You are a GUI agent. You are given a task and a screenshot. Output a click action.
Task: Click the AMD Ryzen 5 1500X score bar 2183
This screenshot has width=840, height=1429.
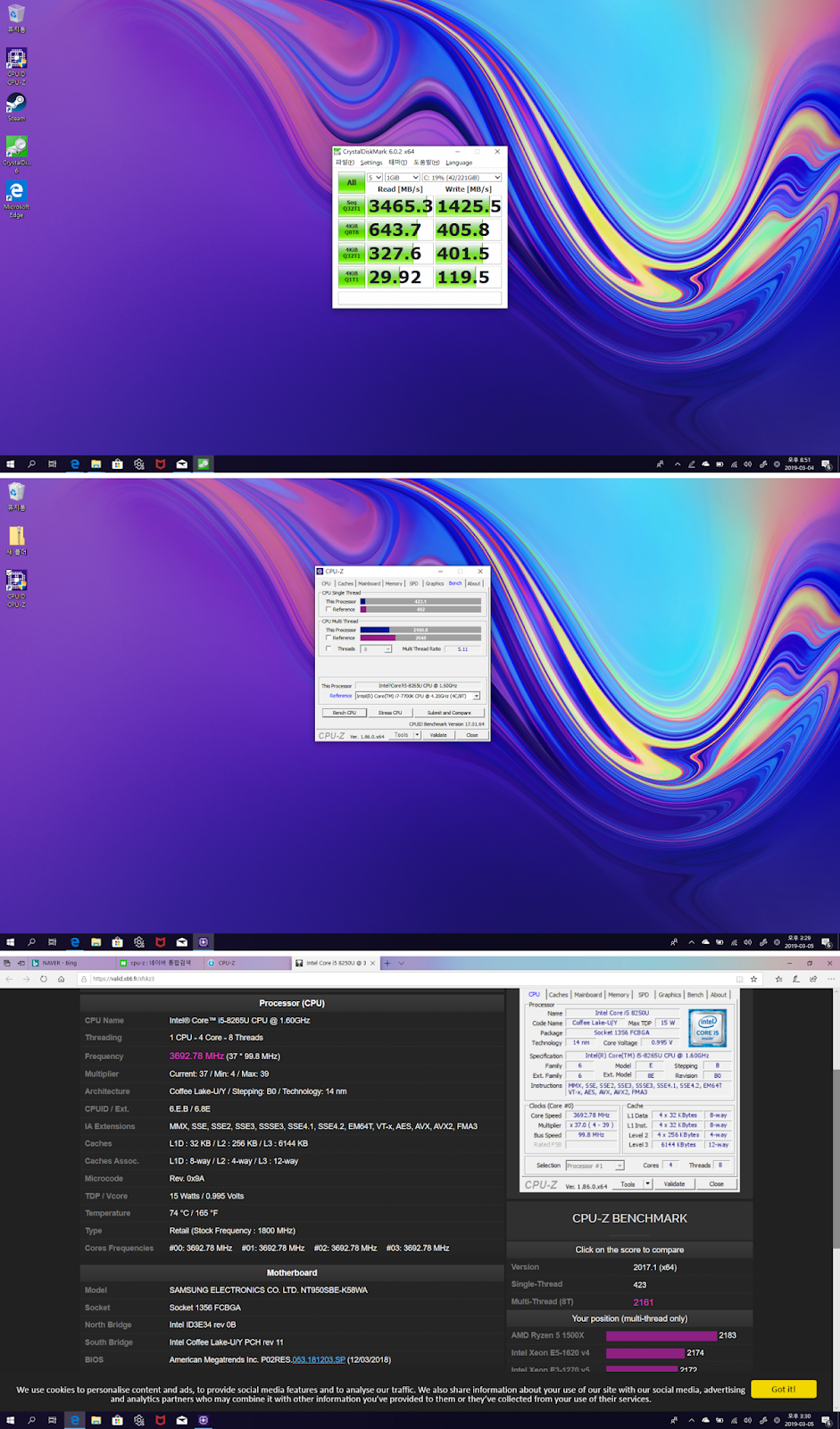pos(661,1336)
